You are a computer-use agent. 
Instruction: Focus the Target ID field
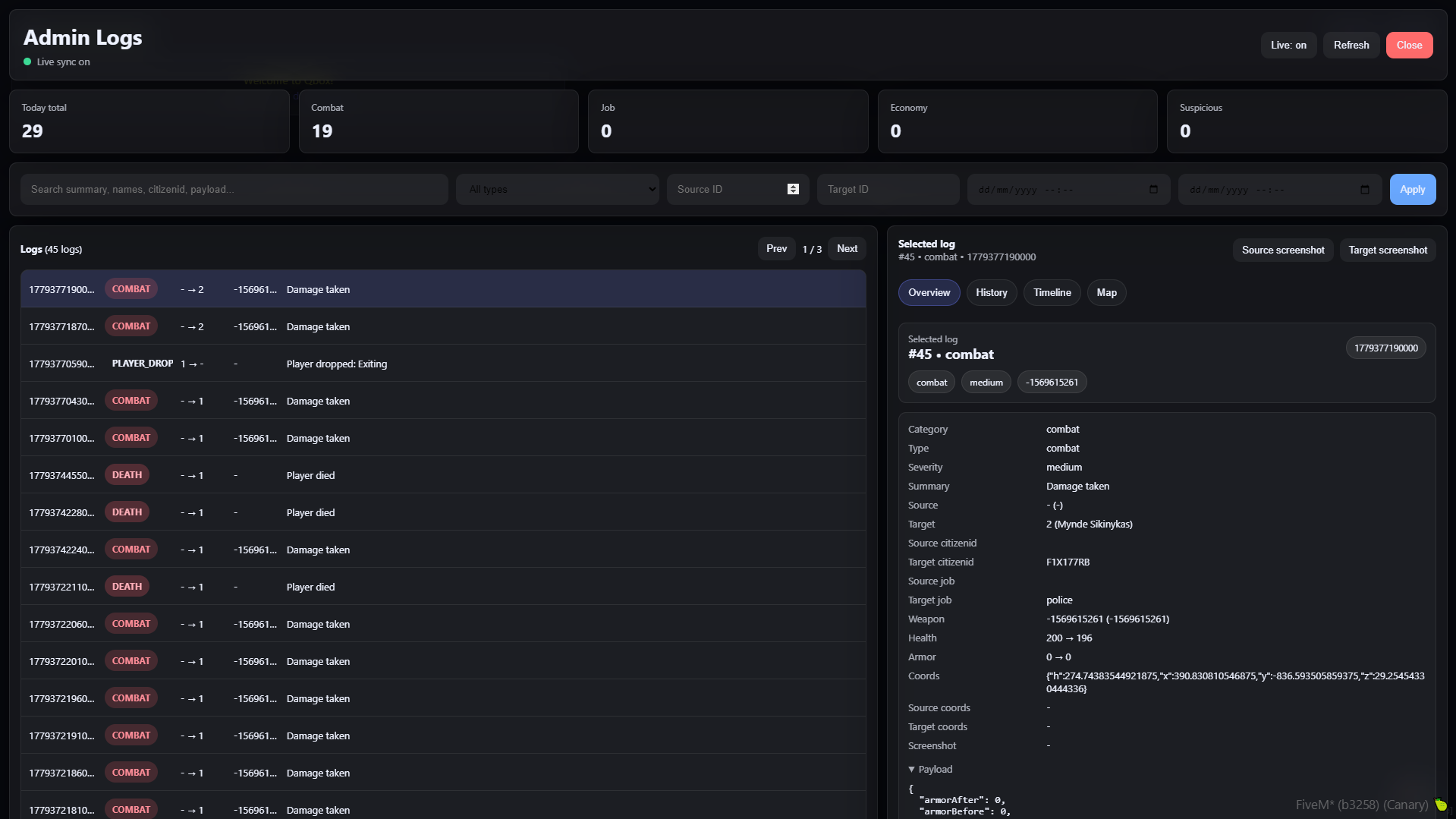pyautogui.click(x=888, y=189)
